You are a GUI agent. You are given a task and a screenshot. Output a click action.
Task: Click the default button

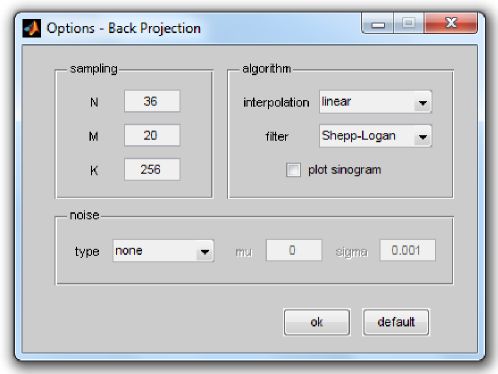pyautogui.click(x=396, y=322)
